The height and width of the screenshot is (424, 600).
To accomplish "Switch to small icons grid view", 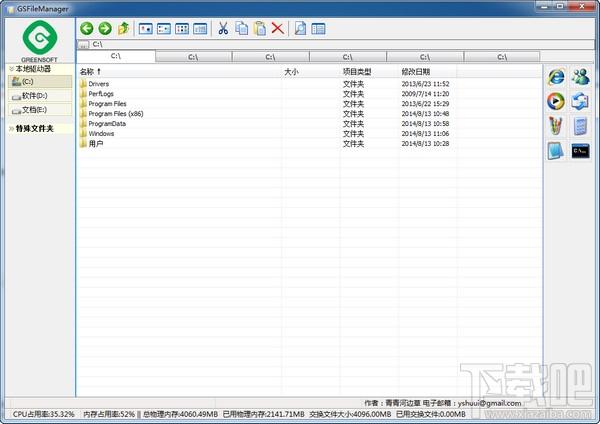I will point(182,29).
